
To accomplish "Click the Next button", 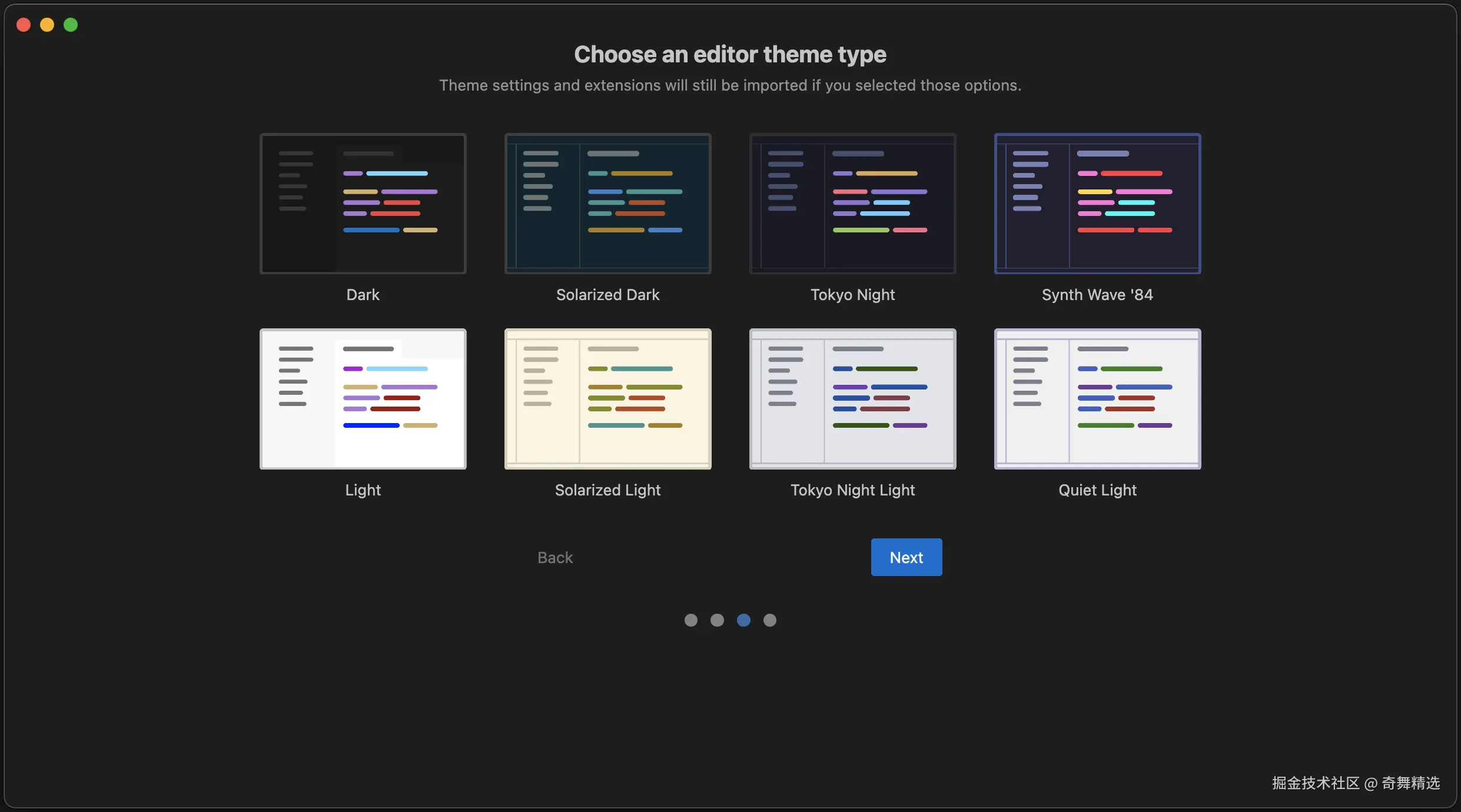I will pos(906,557).
